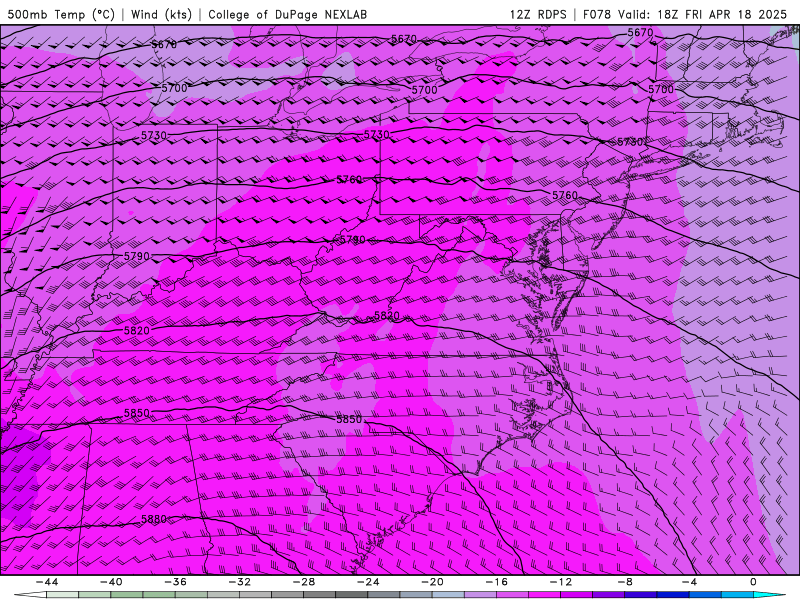The image size is (800, 600).
Task: Click the -24 colorbar label
Action: coord(368,582)
